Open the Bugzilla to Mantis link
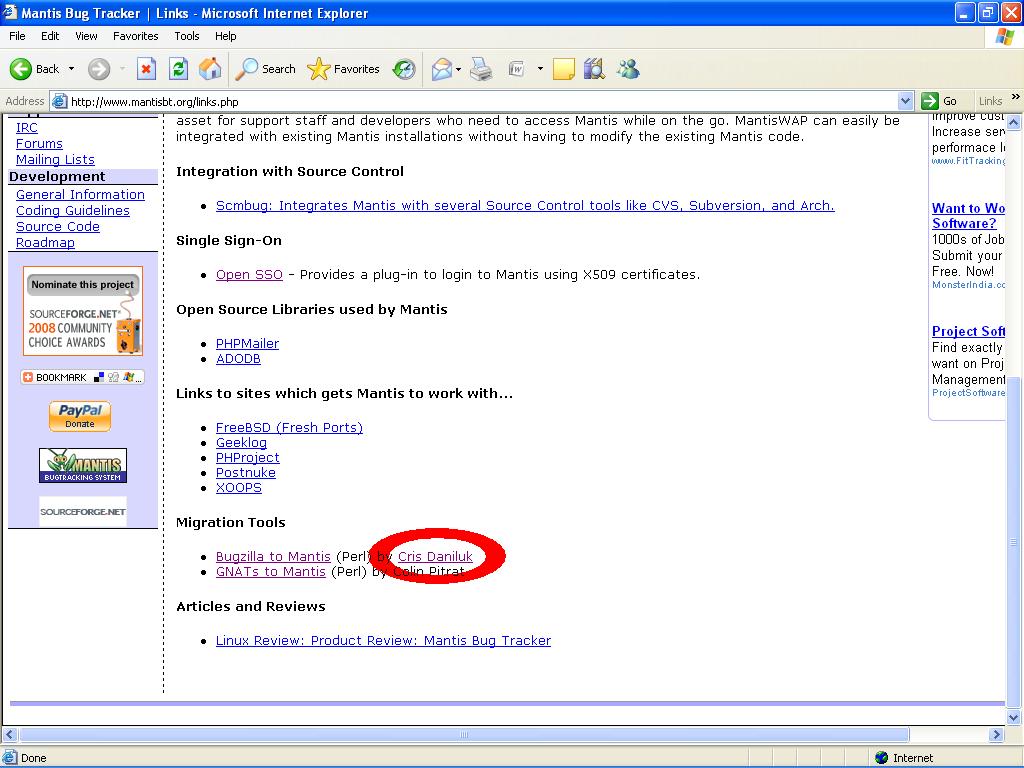The image size is (1024, 768). coord(273,557)
